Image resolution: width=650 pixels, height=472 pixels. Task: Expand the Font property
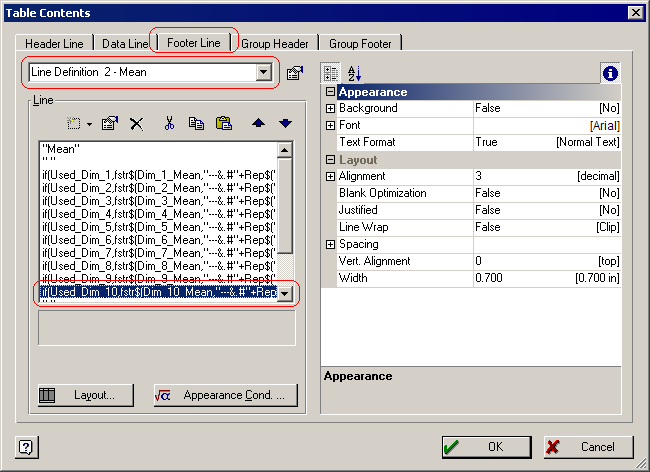point(330,125)
